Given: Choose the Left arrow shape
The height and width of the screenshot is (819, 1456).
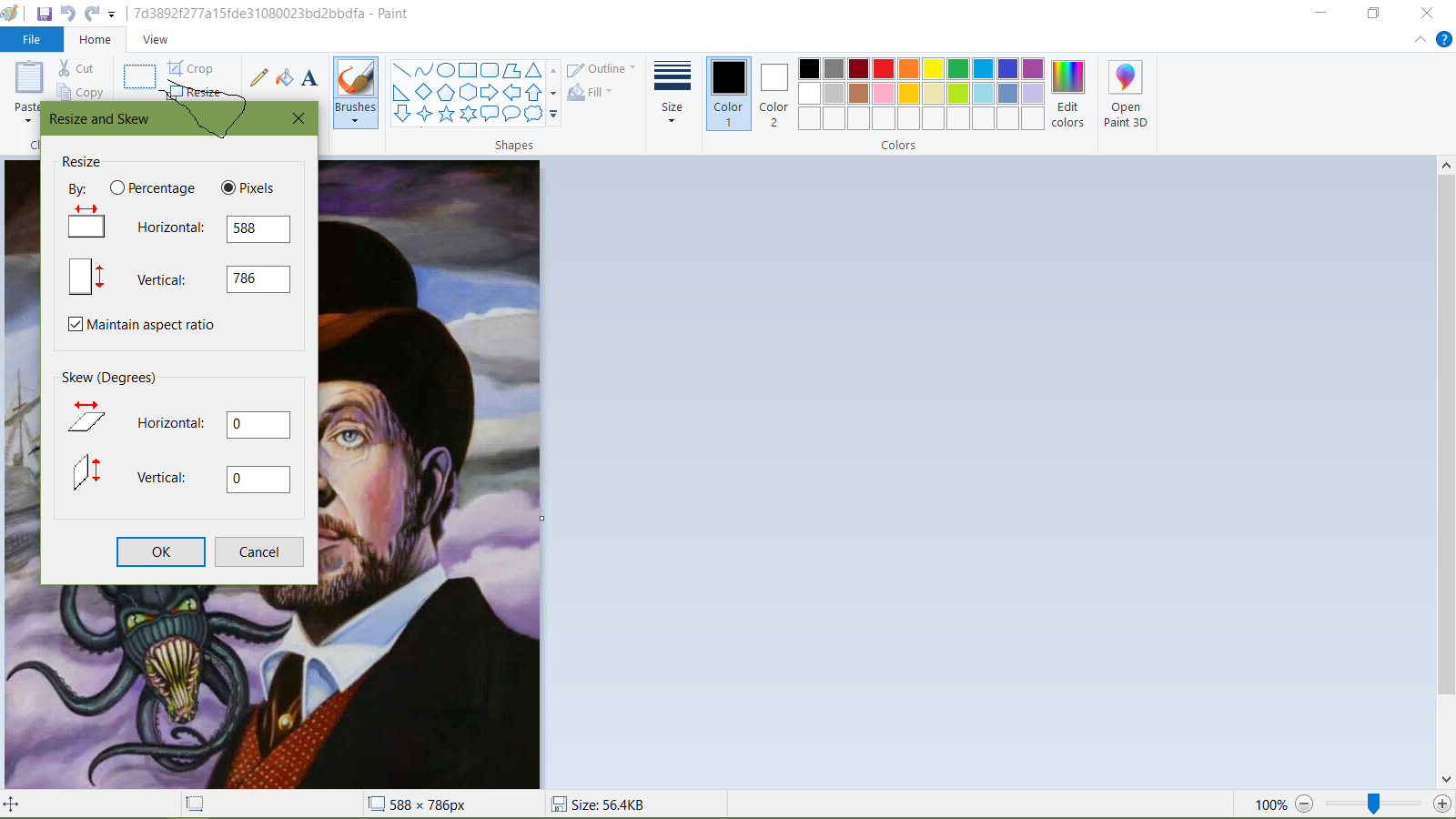Looking at the screenshot, I should click(x=512, y=92).
